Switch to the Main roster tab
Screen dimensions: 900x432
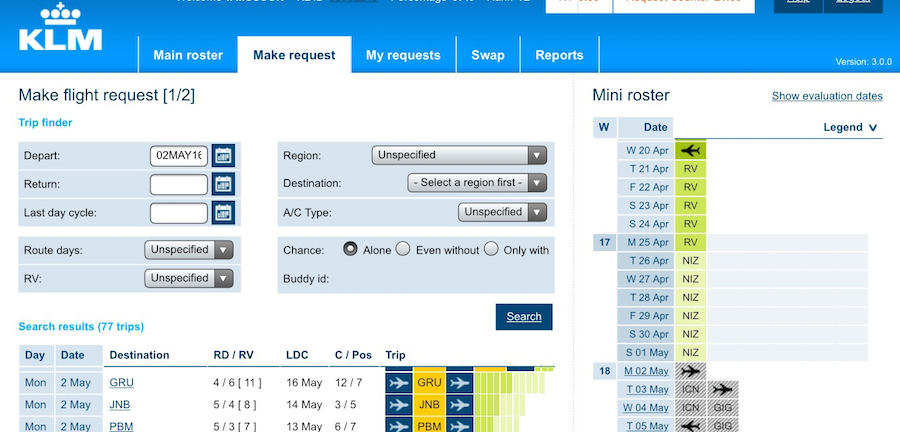(188, 55)
